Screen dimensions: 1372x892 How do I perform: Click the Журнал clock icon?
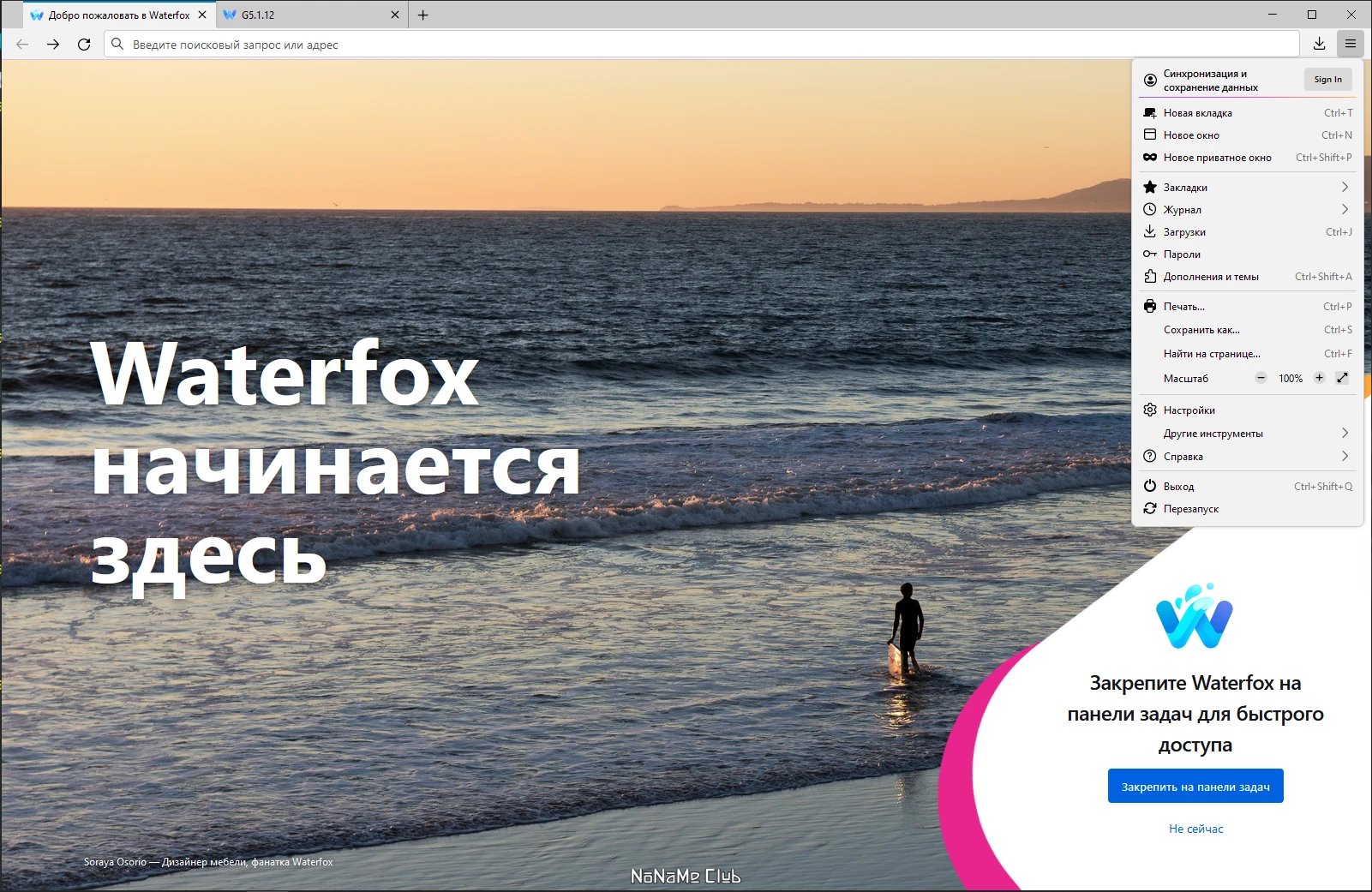coord(1150,209)
